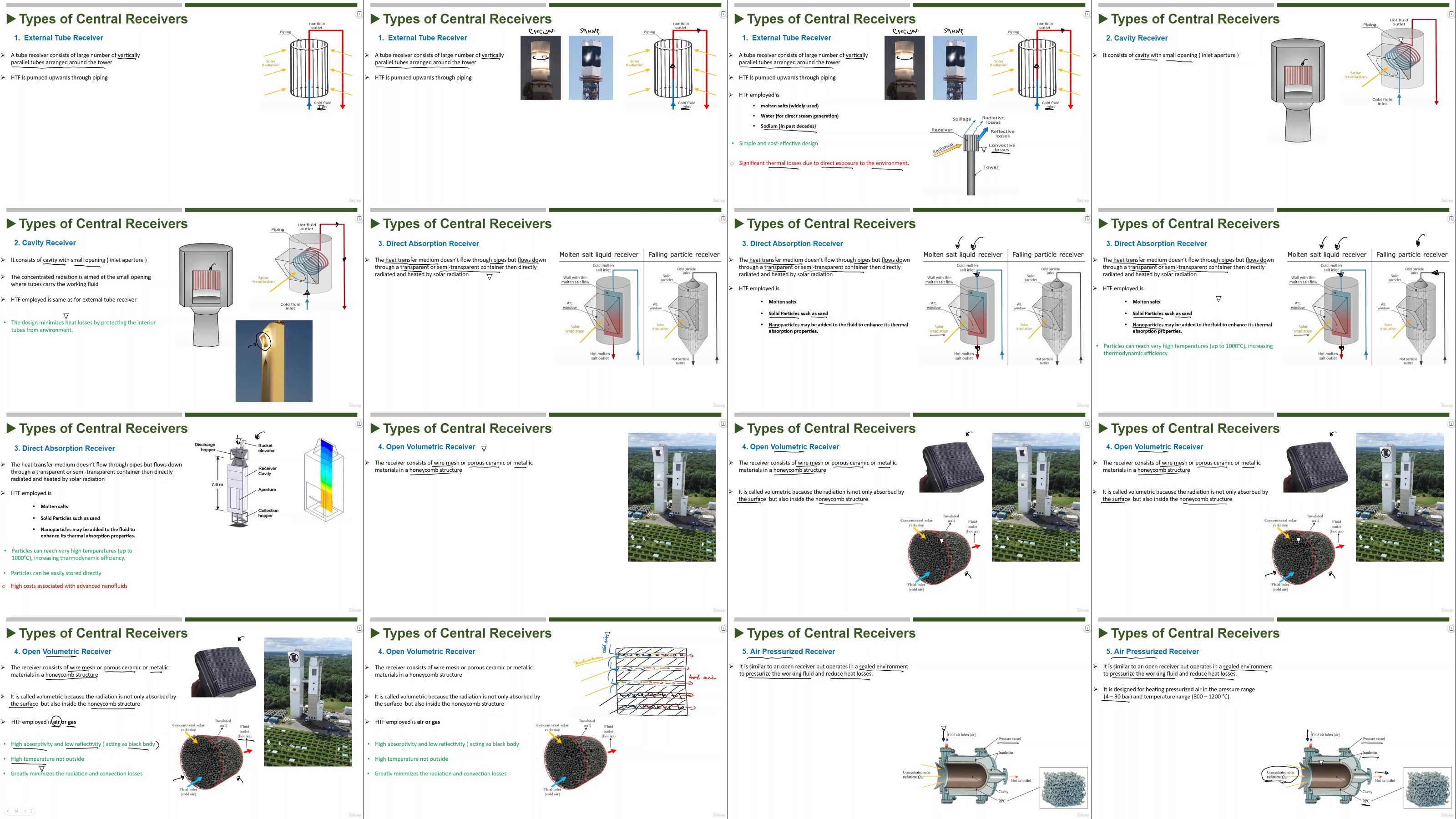1456x819 pixels.
Task: Click 'The design minimizes heat losses' green text
Action: (83, 326)
